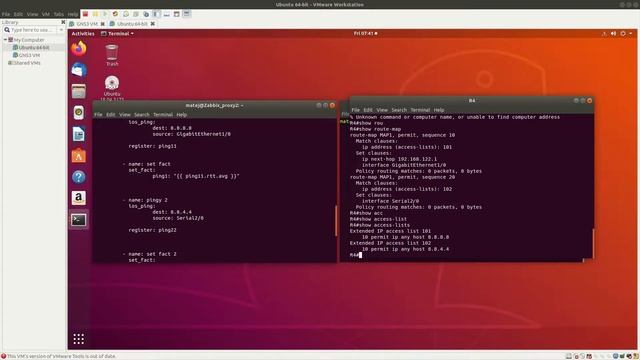Open Terminal menu in Zabbix_proxy terminal
The image size is (640, 360).
(x=163, y=115)
